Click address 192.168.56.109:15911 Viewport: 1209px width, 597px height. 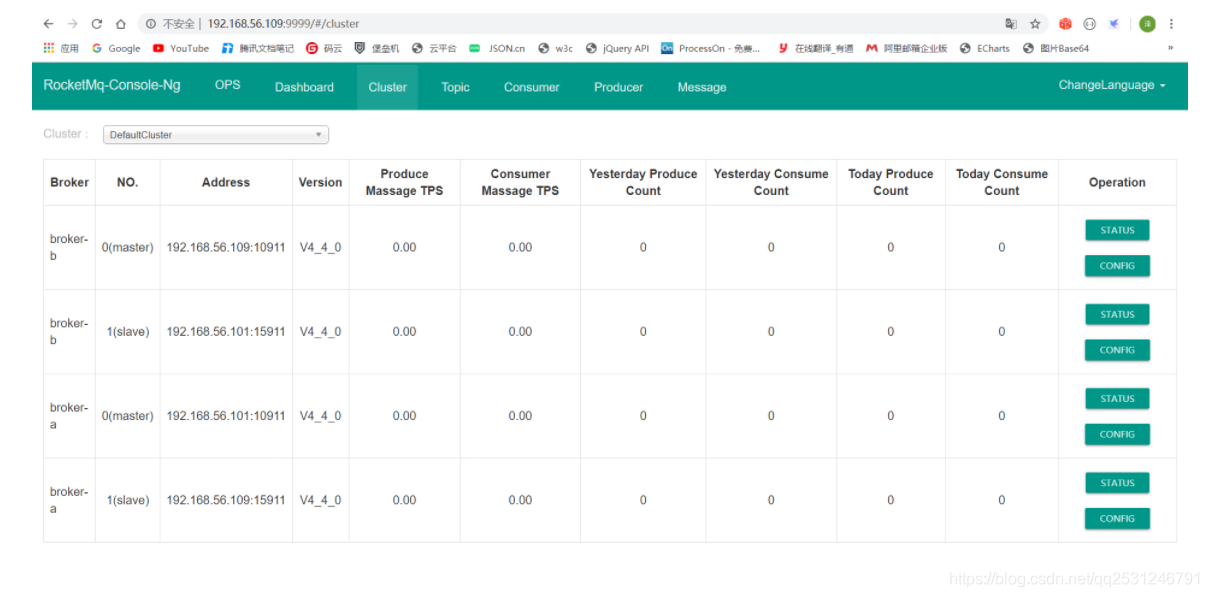tap(226, 500)
